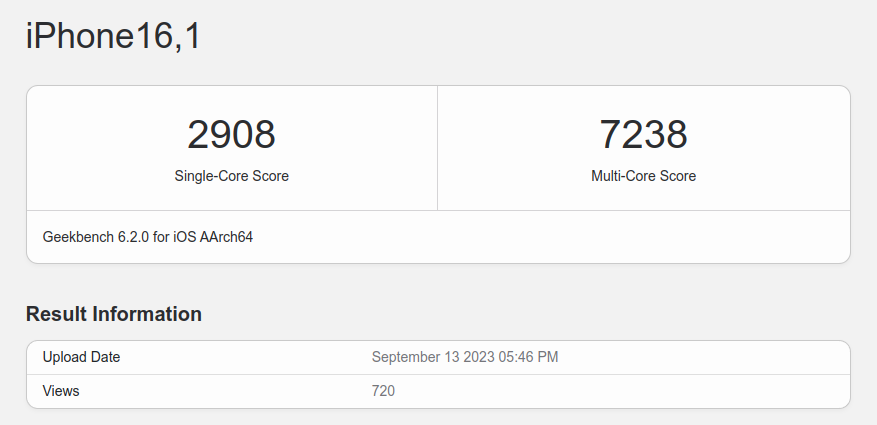Click the AArch64 architecture text
The width and height of the screenshot is (877, 425).
pyautogui.click(x=226, y=238)
